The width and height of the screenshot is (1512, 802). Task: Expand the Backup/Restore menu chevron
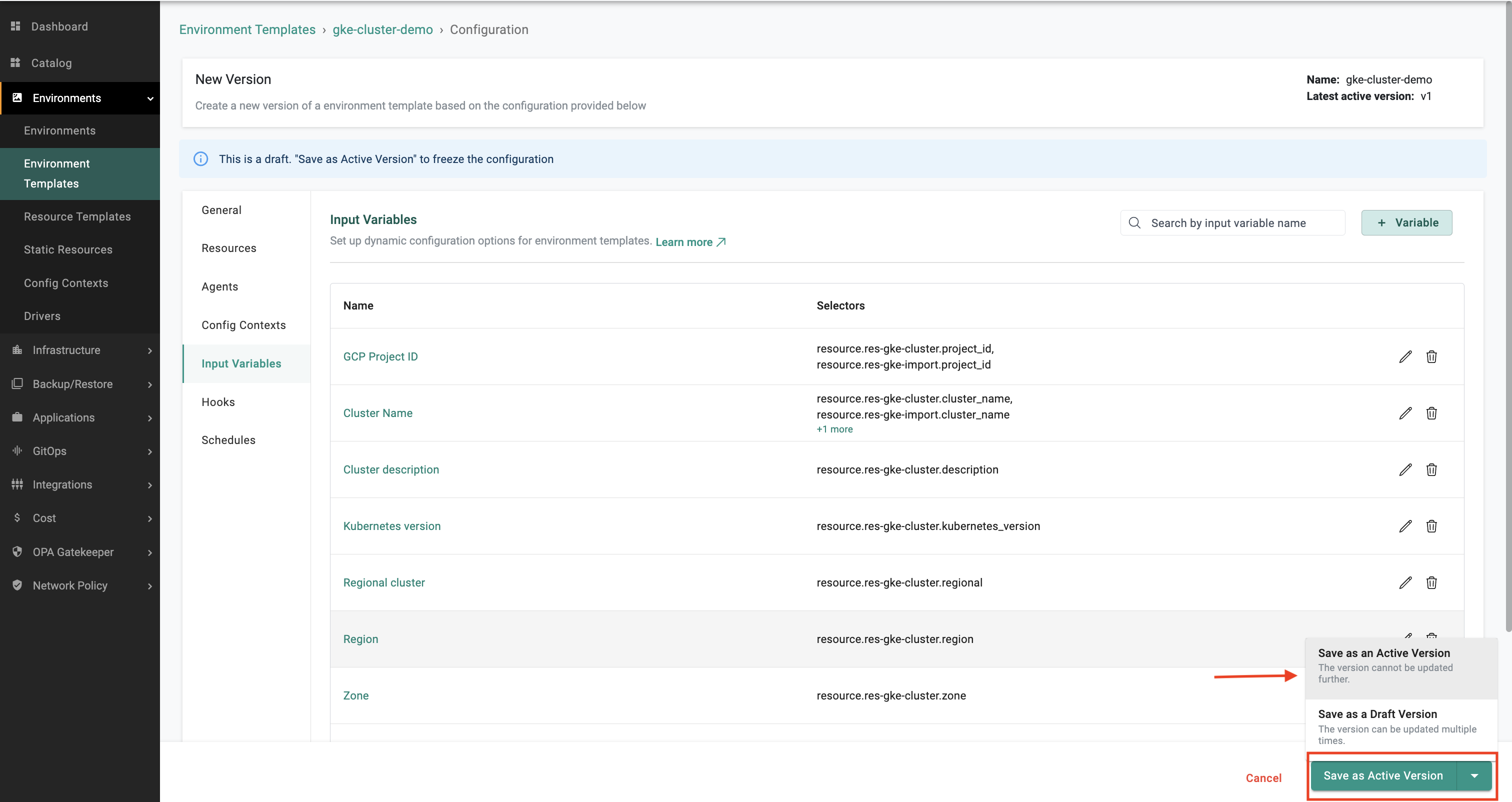click(x=150, y=384)
